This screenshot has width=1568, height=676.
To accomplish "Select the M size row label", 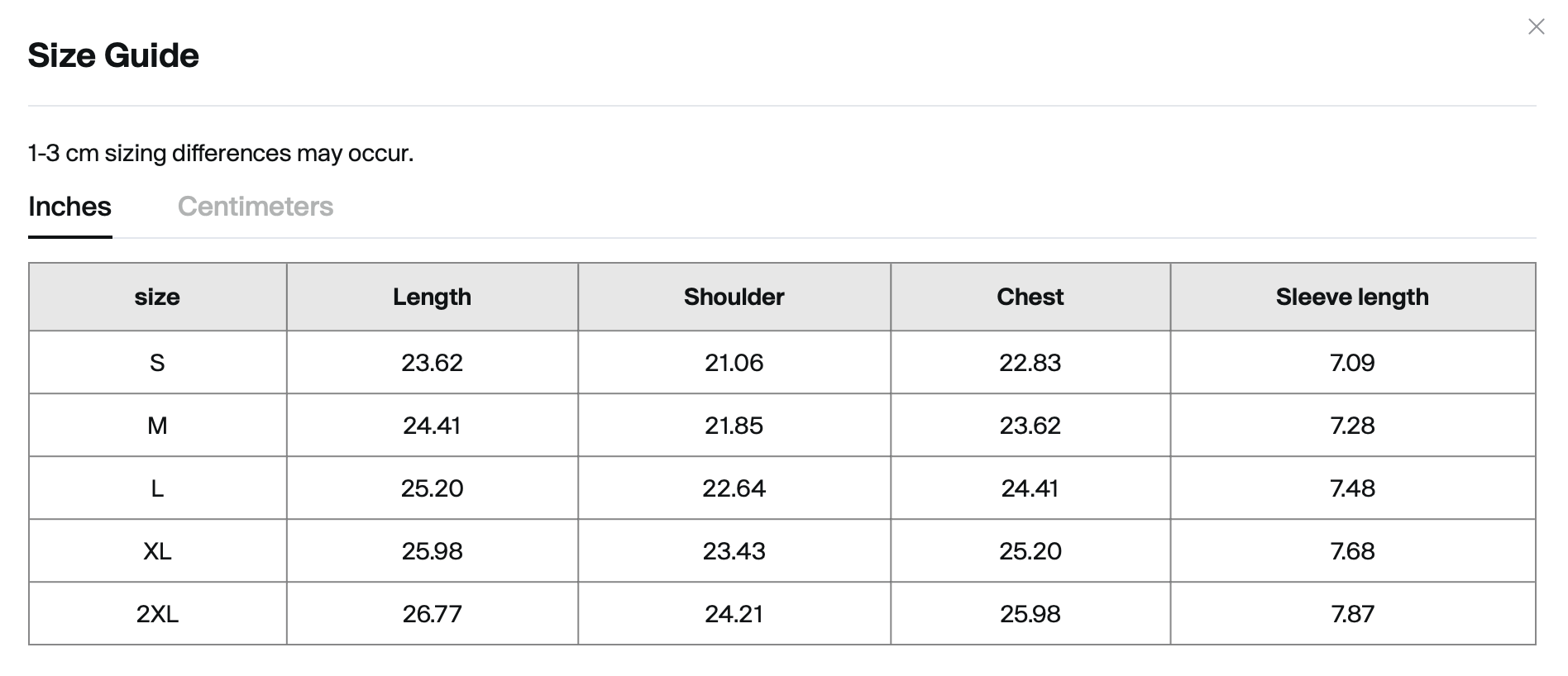I will point(157,426).
